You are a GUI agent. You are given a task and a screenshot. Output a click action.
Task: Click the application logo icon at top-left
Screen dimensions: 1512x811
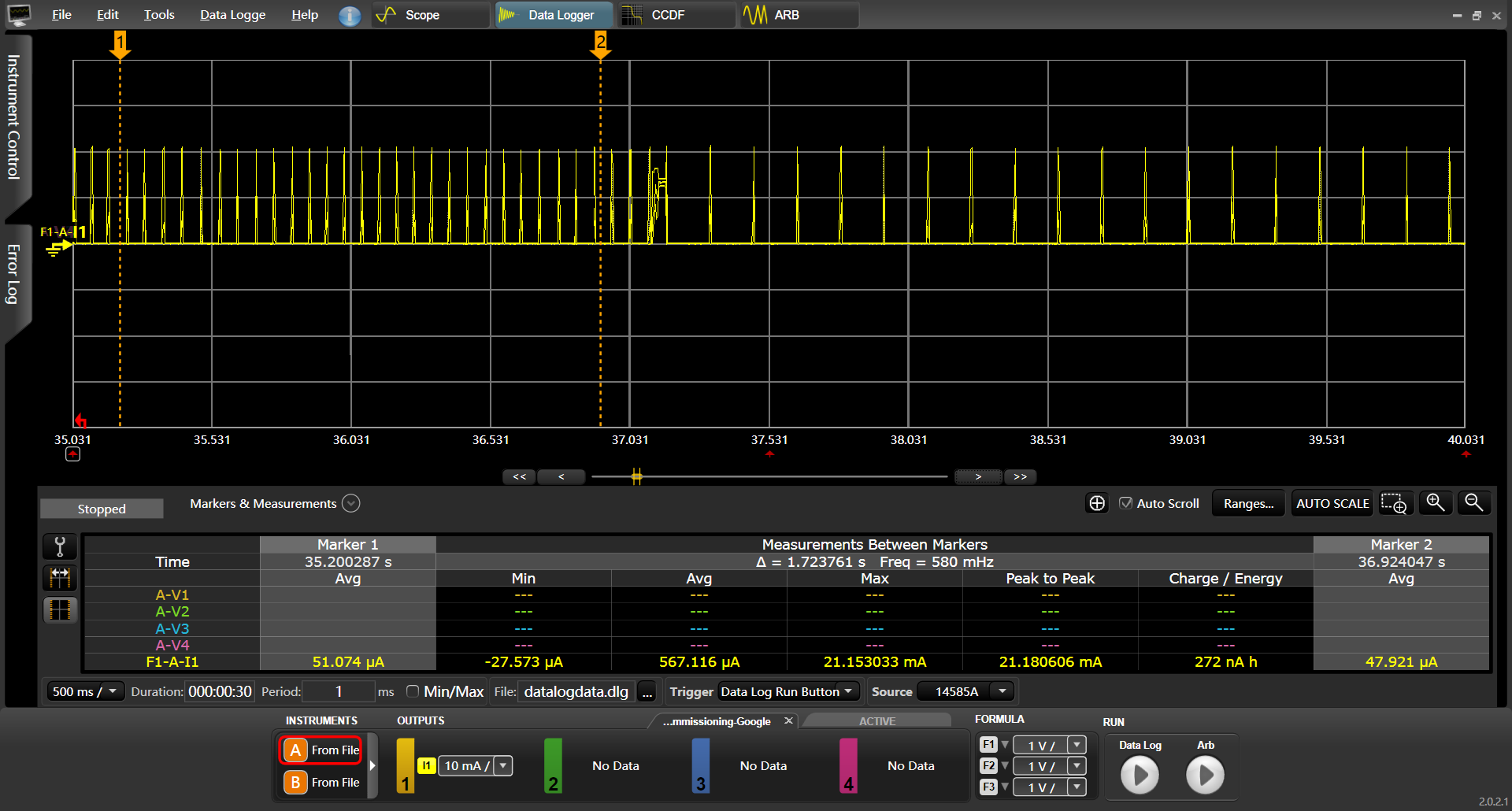19,14
